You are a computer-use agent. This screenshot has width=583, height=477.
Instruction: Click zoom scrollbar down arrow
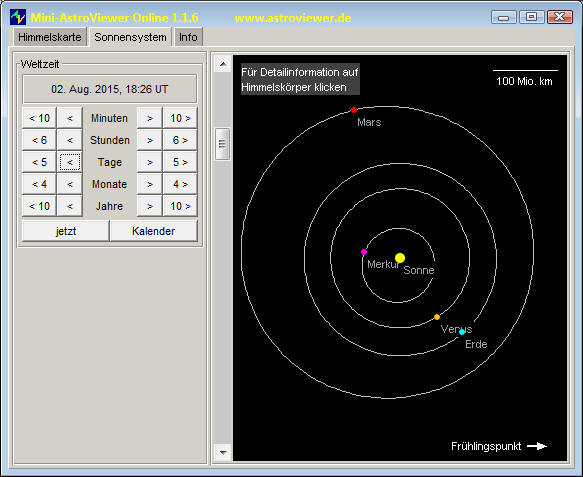pos(223,452)
